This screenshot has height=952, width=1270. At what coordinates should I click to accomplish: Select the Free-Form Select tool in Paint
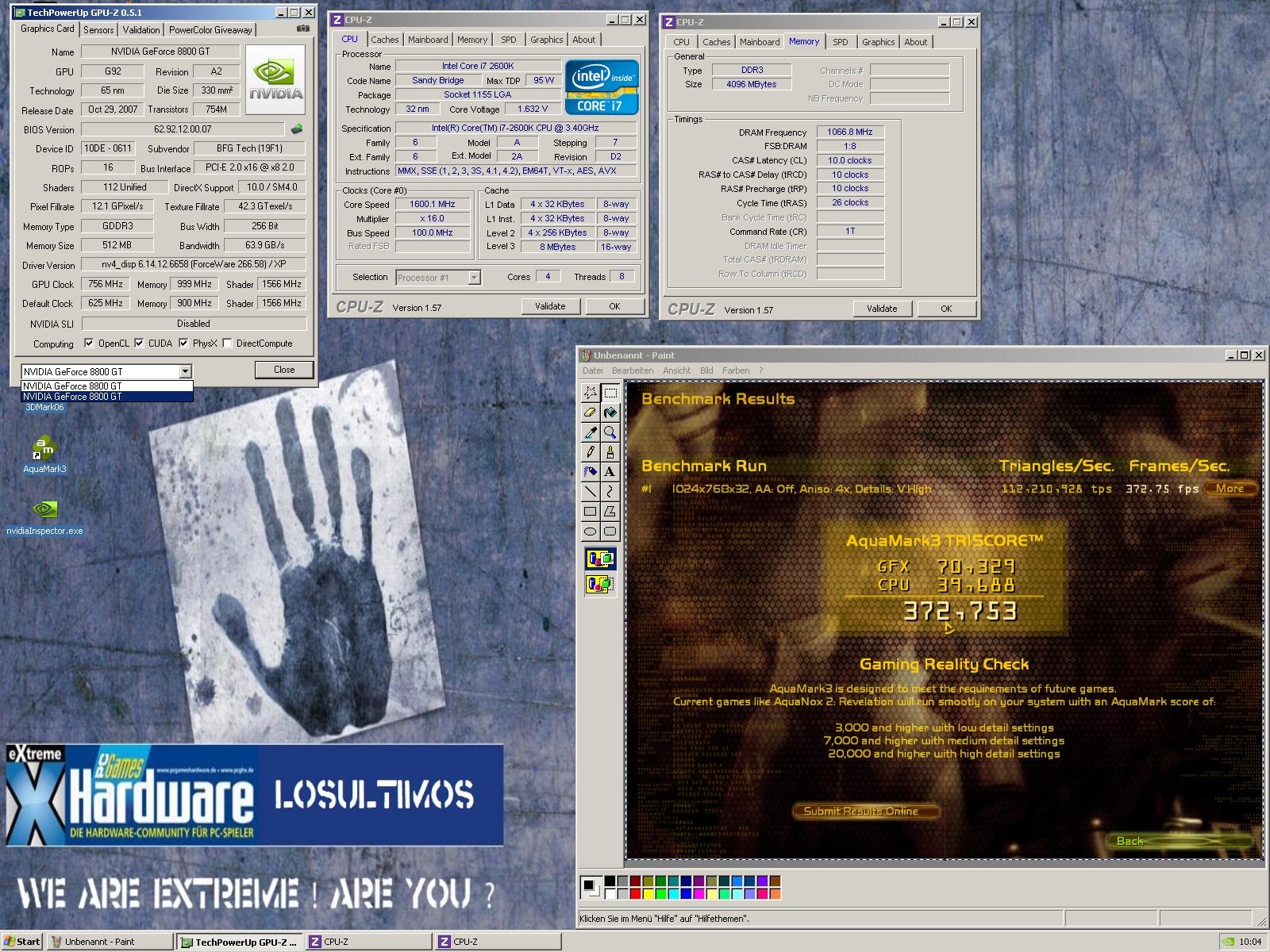click(x=591, y=393)
